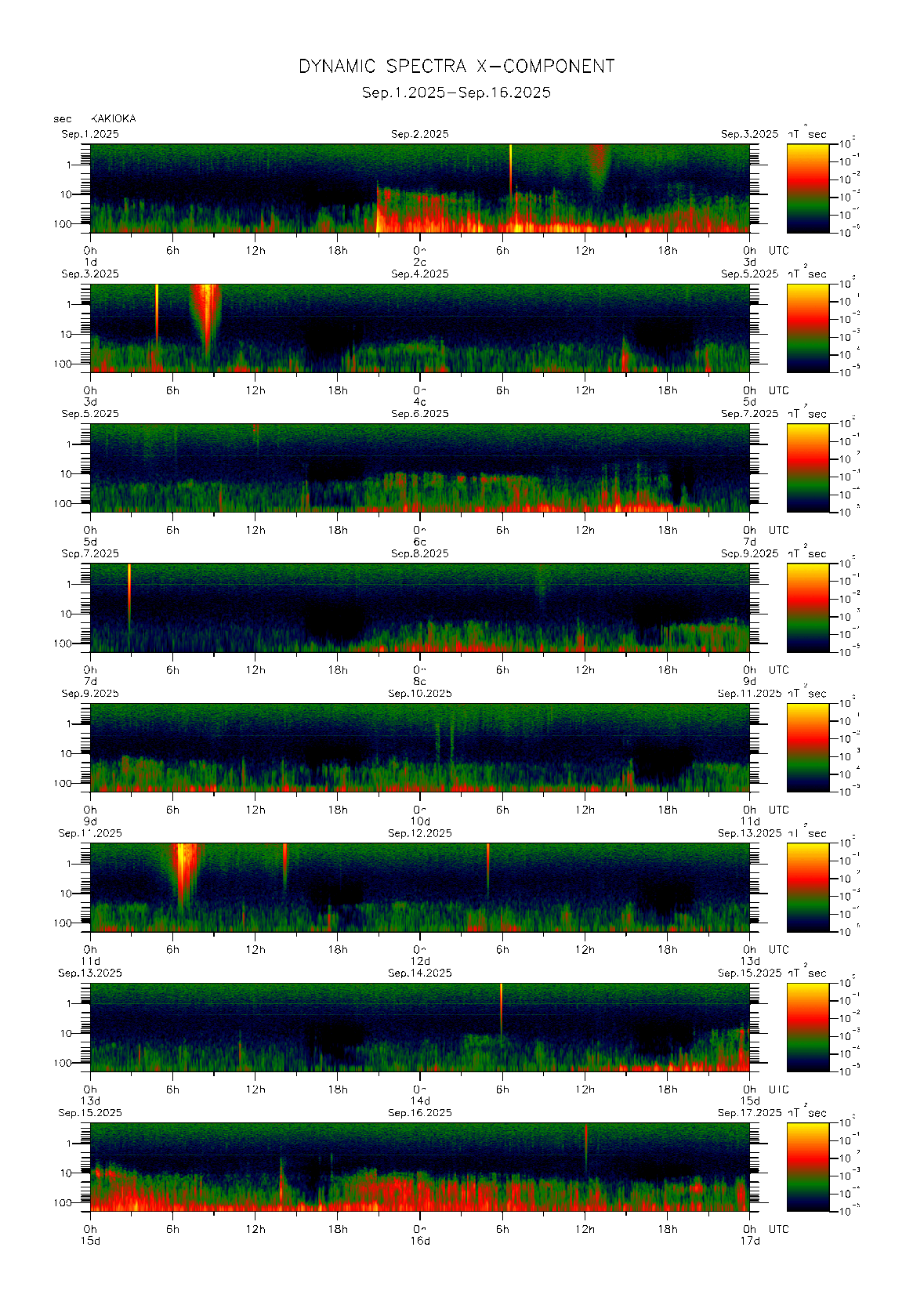Select the color scale bar beside the sixth spectrogram
Image resolution: width=913 pixels, height=1316 pixels.
[x=807, y=887]
